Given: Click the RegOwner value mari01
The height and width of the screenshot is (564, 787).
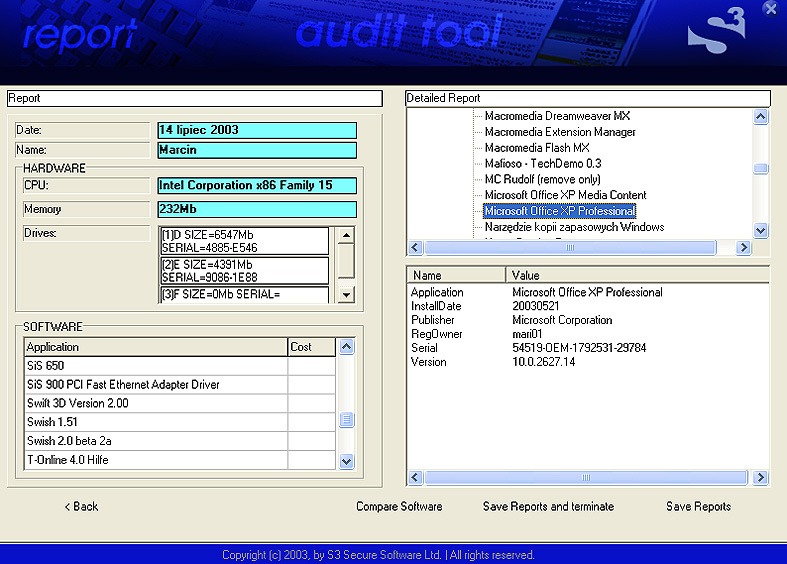Looking at the screenshot, I should click(x=527, y=334).
